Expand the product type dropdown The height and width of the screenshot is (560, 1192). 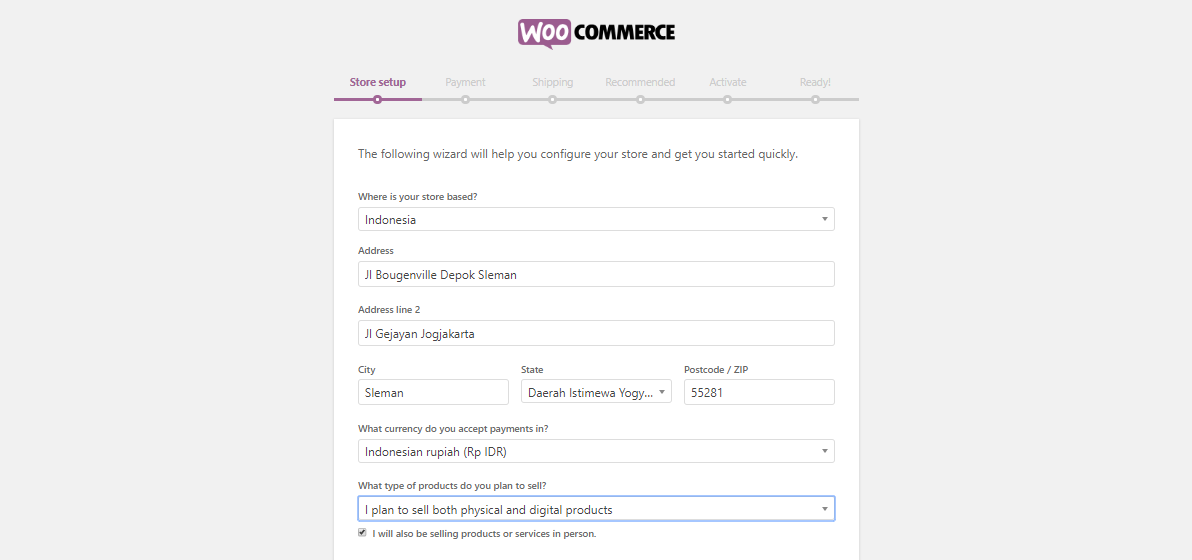(x=596, y=510)
